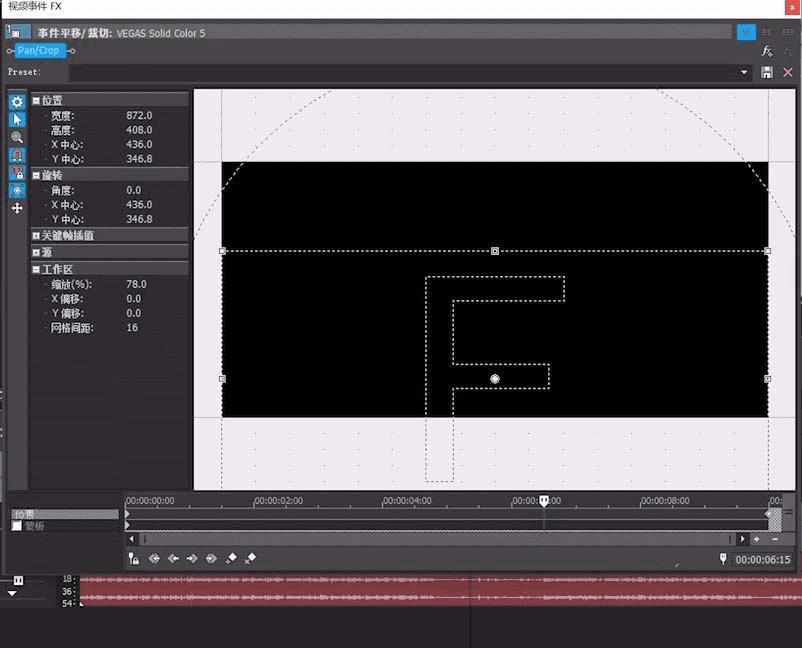Click the top center crop handle
This screenshot has height=648, width=802.
(495, 251)
